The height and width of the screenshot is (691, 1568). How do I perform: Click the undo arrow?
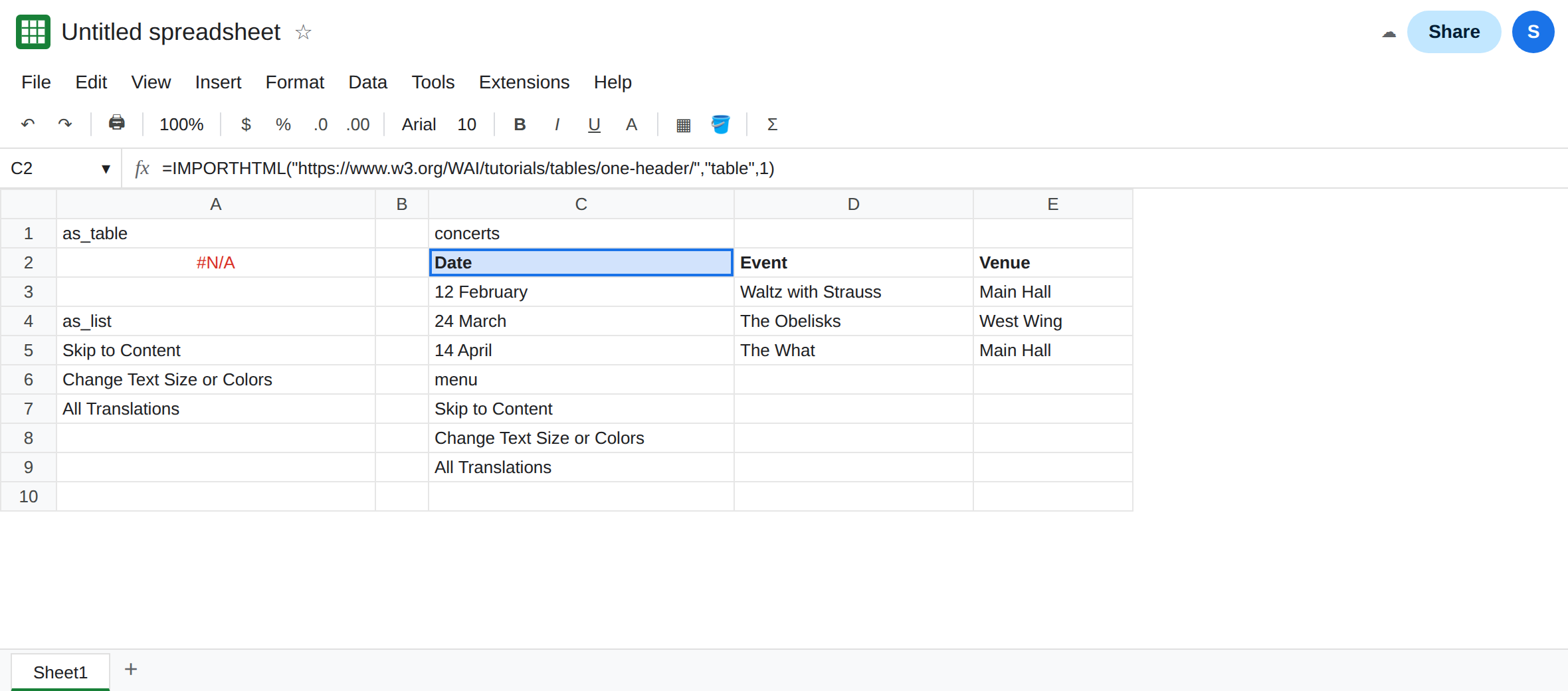coord(28,124)
